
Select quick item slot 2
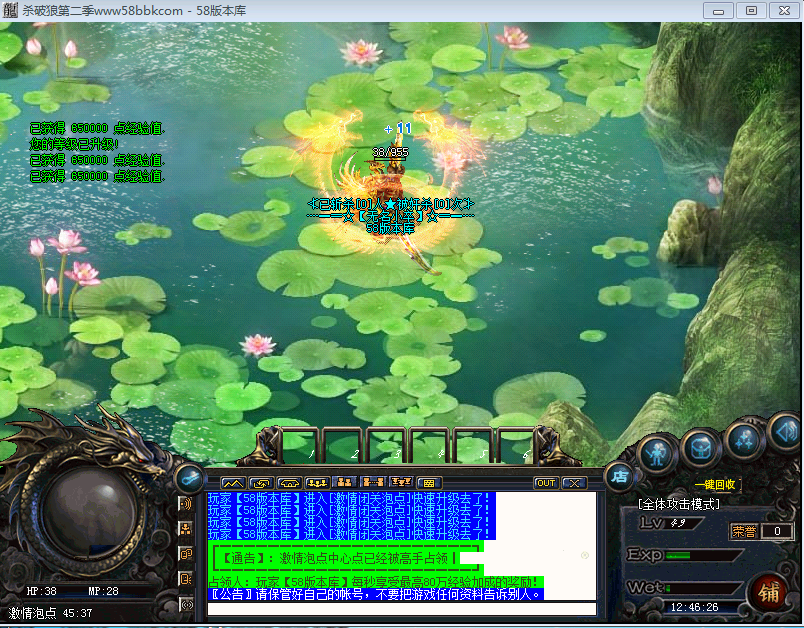click(343, 445)
